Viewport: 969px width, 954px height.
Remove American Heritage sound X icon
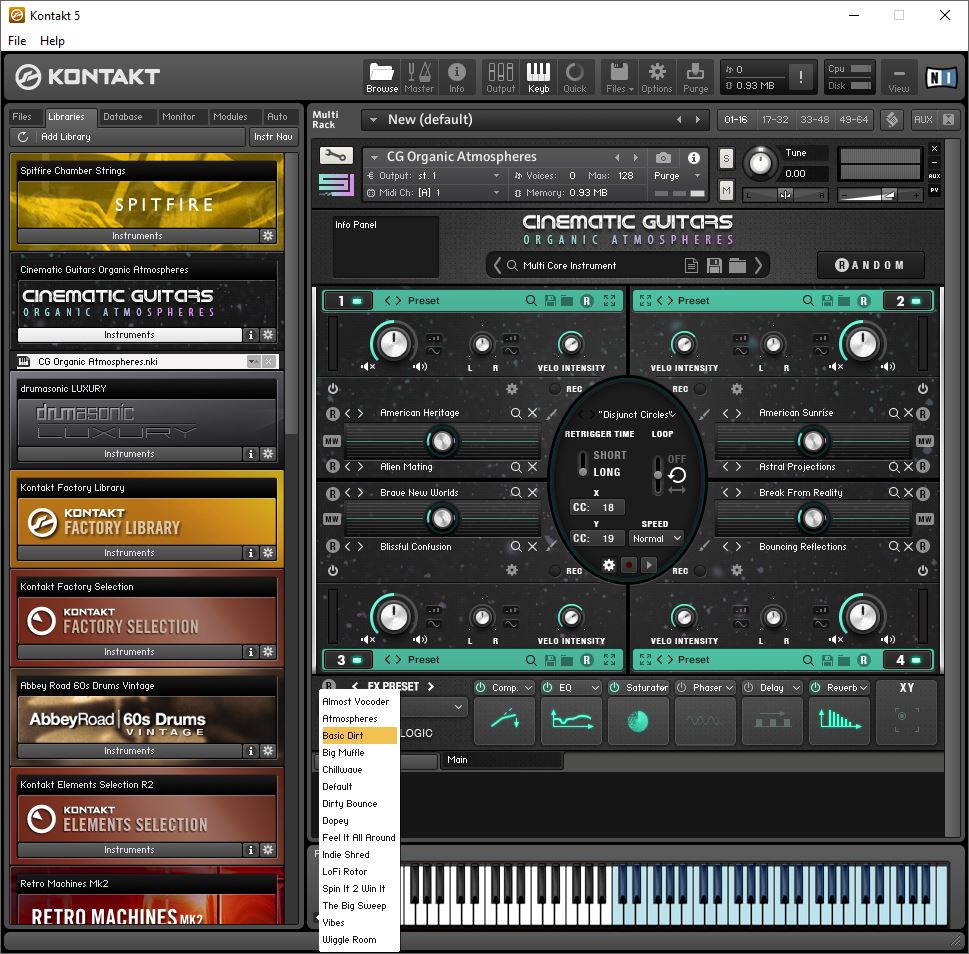[533, 413]
